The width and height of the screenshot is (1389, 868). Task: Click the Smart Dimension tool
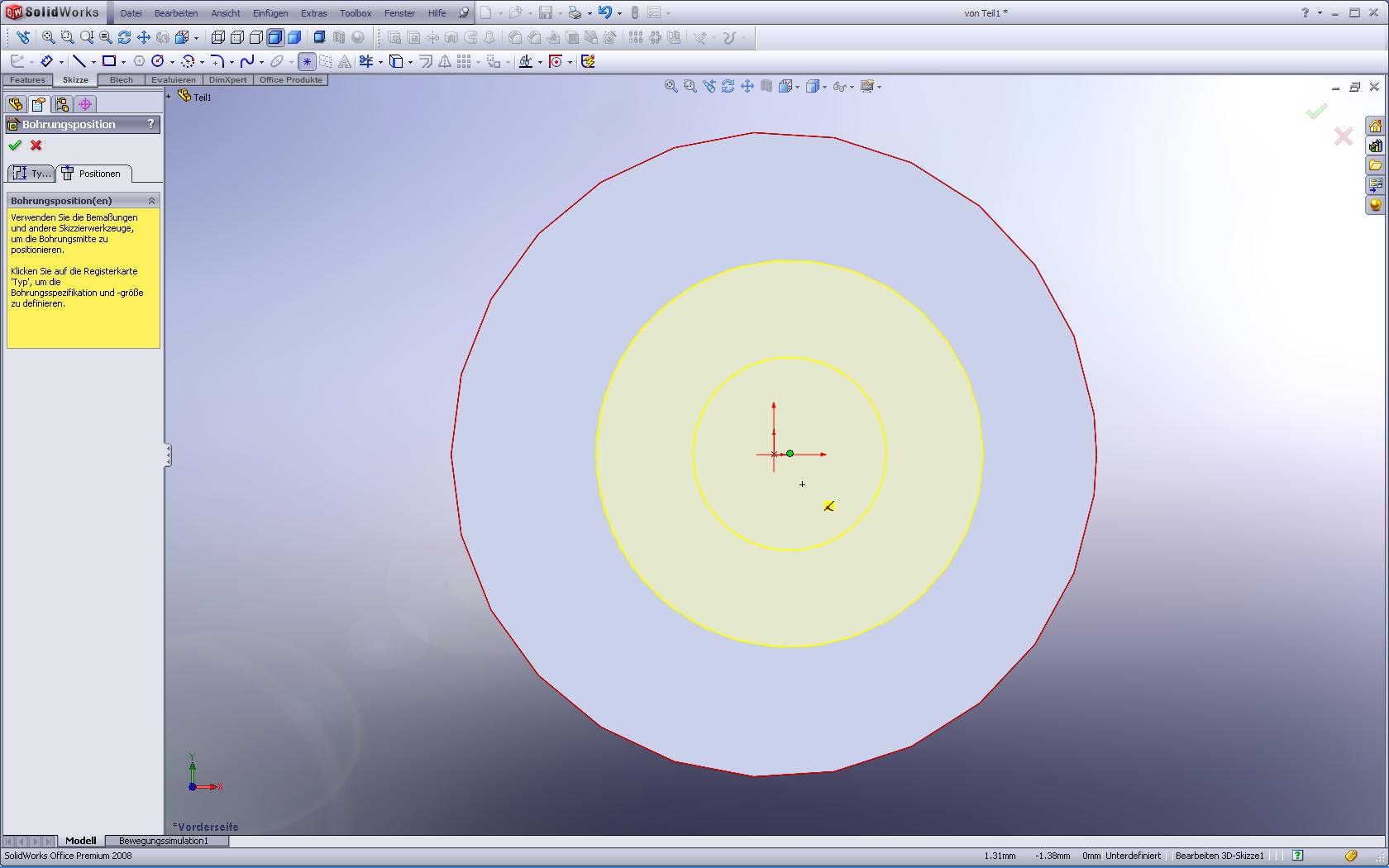coord(46,61)
